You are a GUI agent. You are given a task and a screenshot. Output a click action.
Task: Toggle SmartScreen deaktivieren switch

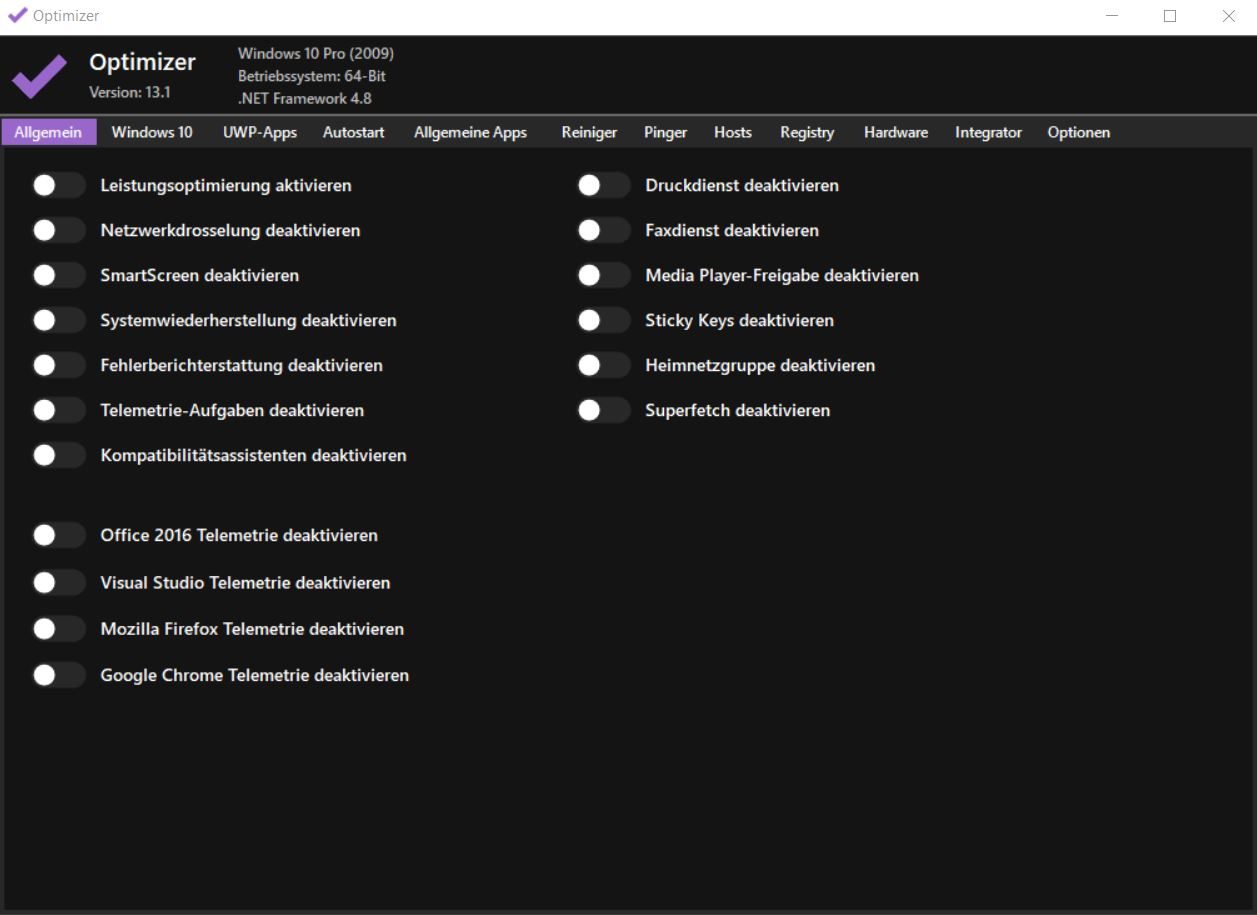coord(58,275)
